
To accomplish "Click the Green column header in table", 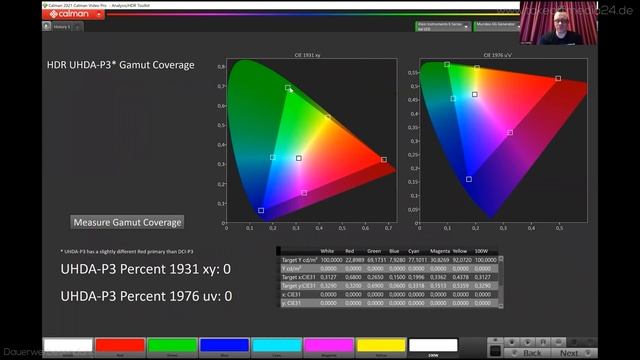I will click(374, 251).
